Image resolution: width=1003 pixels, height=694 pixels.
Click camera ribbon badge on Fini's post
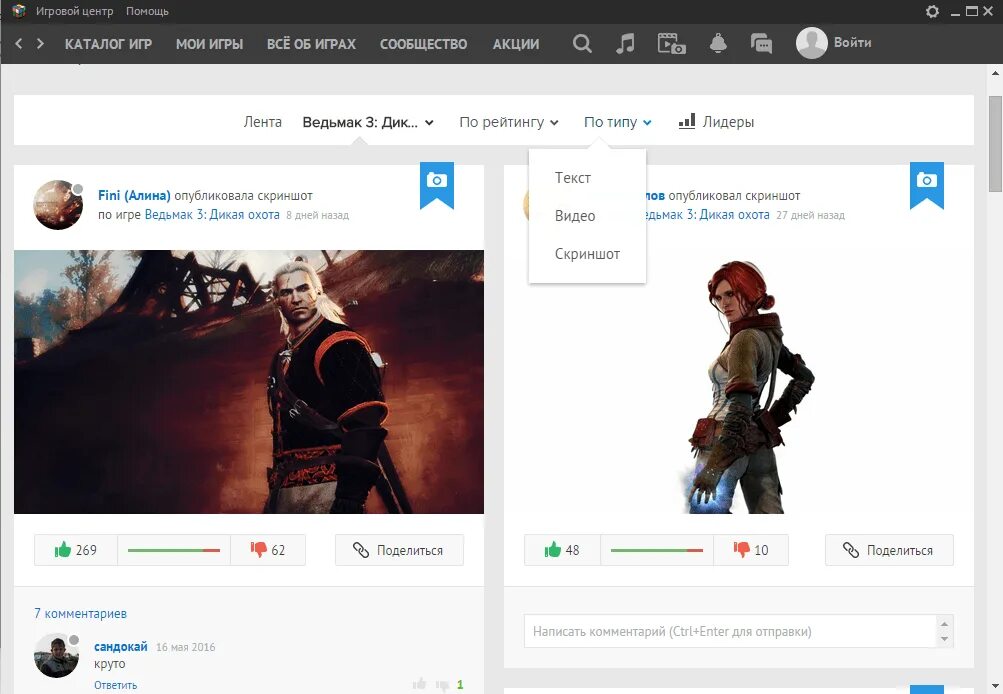pyautogui.click(x=437, y=185)
